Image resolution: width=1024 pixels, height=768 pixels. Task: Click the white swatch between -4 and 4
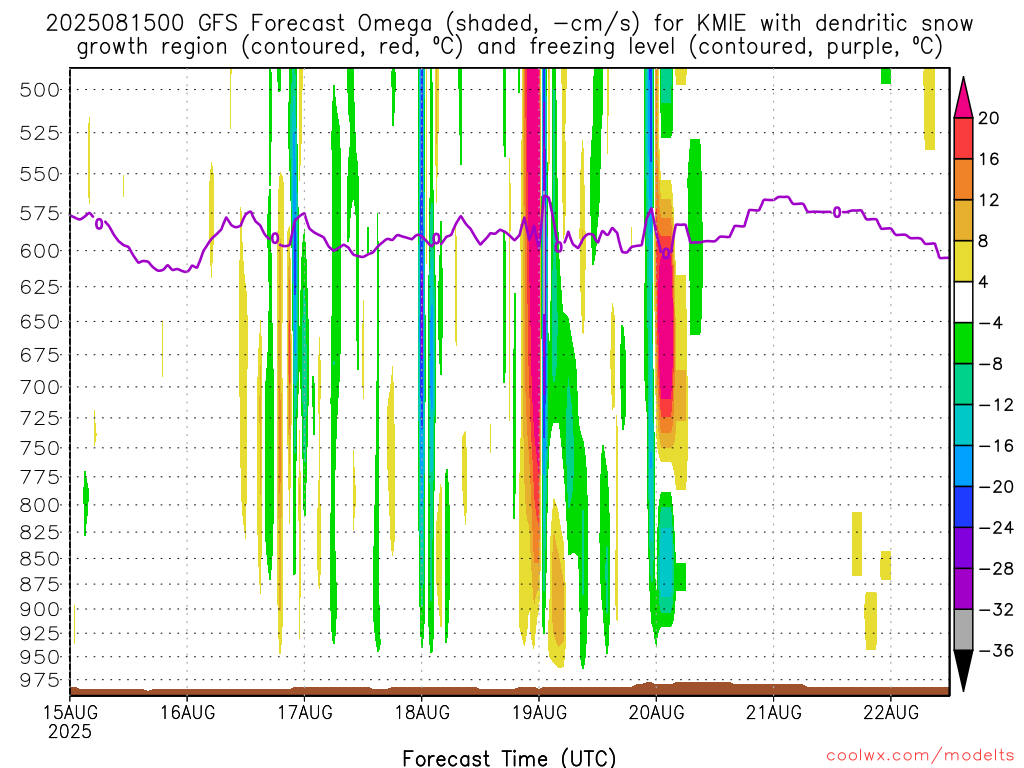(x=963, y=302)
